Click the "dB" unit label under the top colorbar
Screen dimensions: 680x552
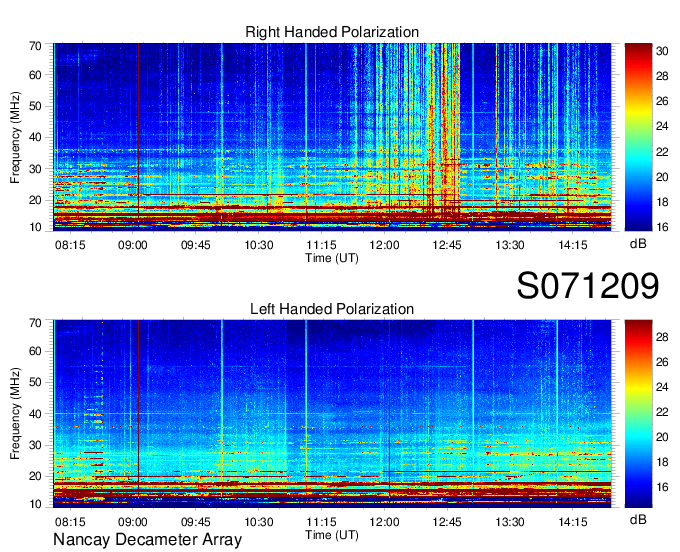point(638,244)
